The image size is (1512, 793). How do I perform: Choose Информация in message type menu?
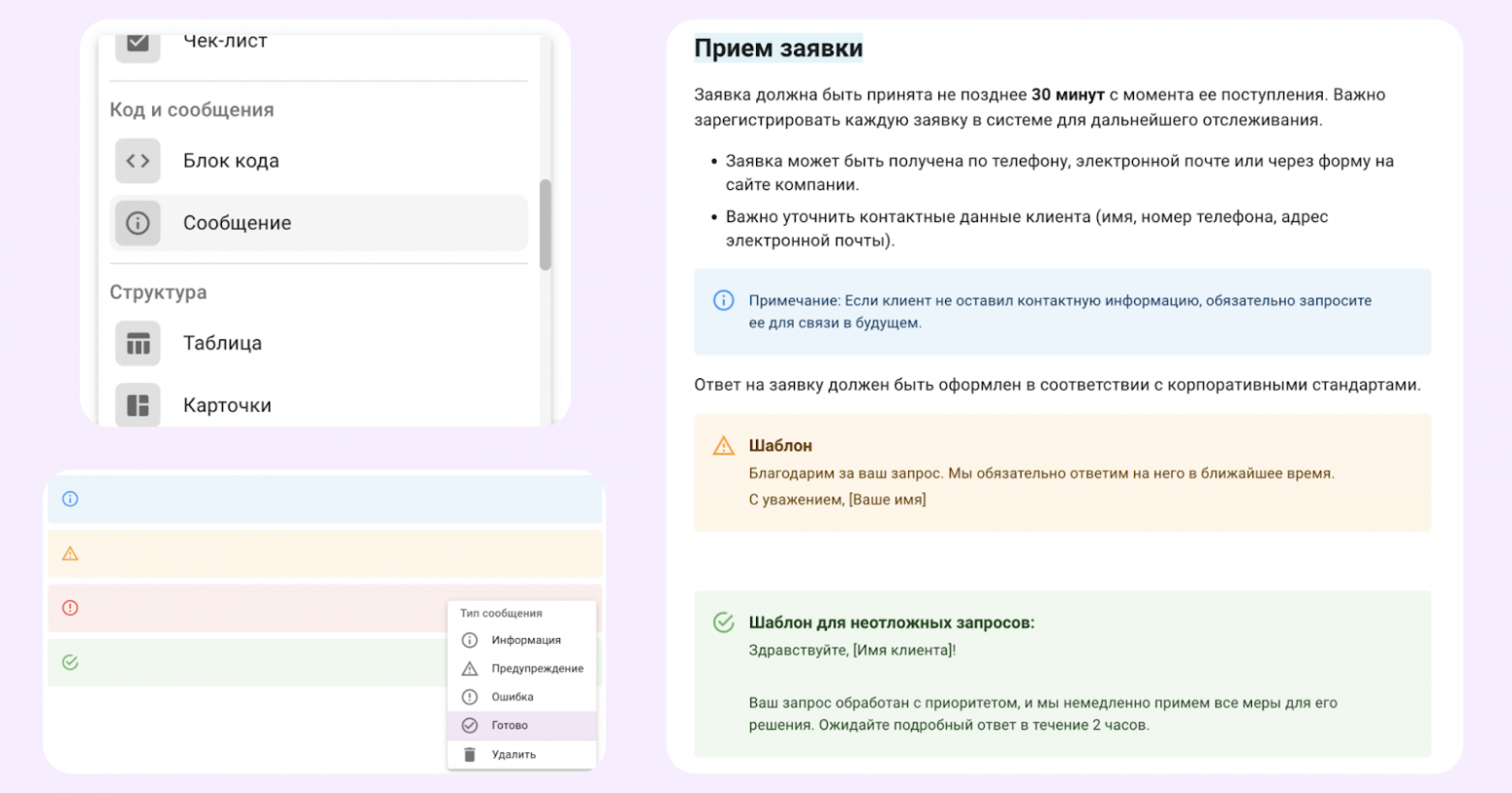tap(525, 640)
